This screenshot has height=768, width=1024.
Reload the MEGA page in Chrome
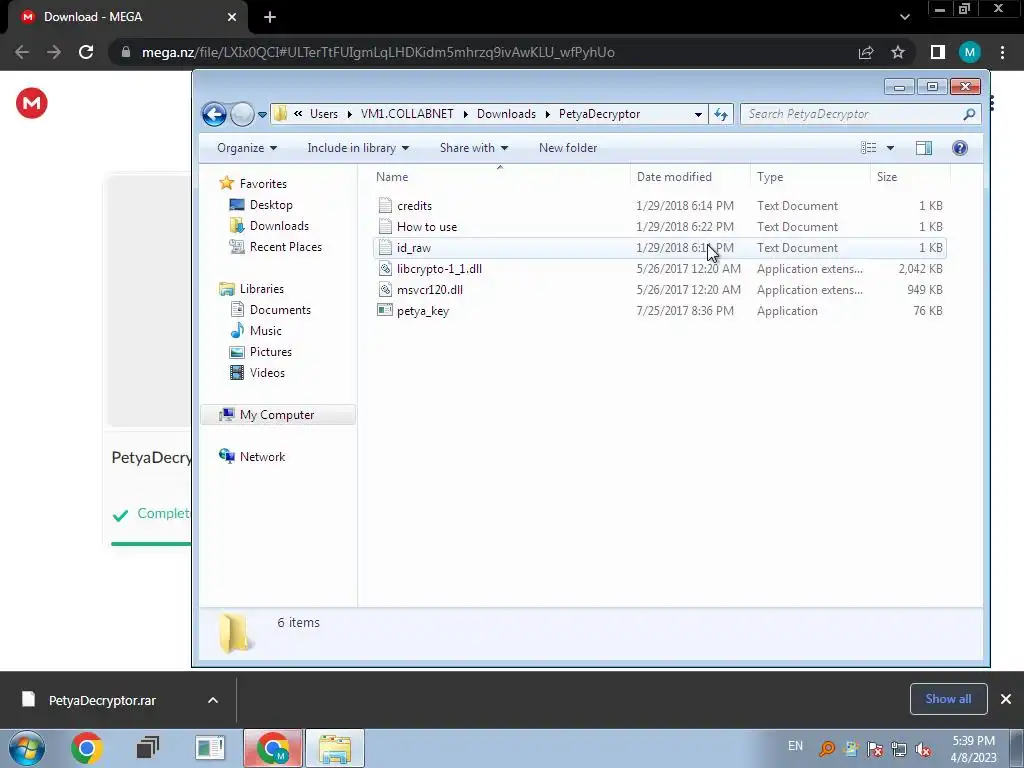pyautogui.click(x=86, y=52)
